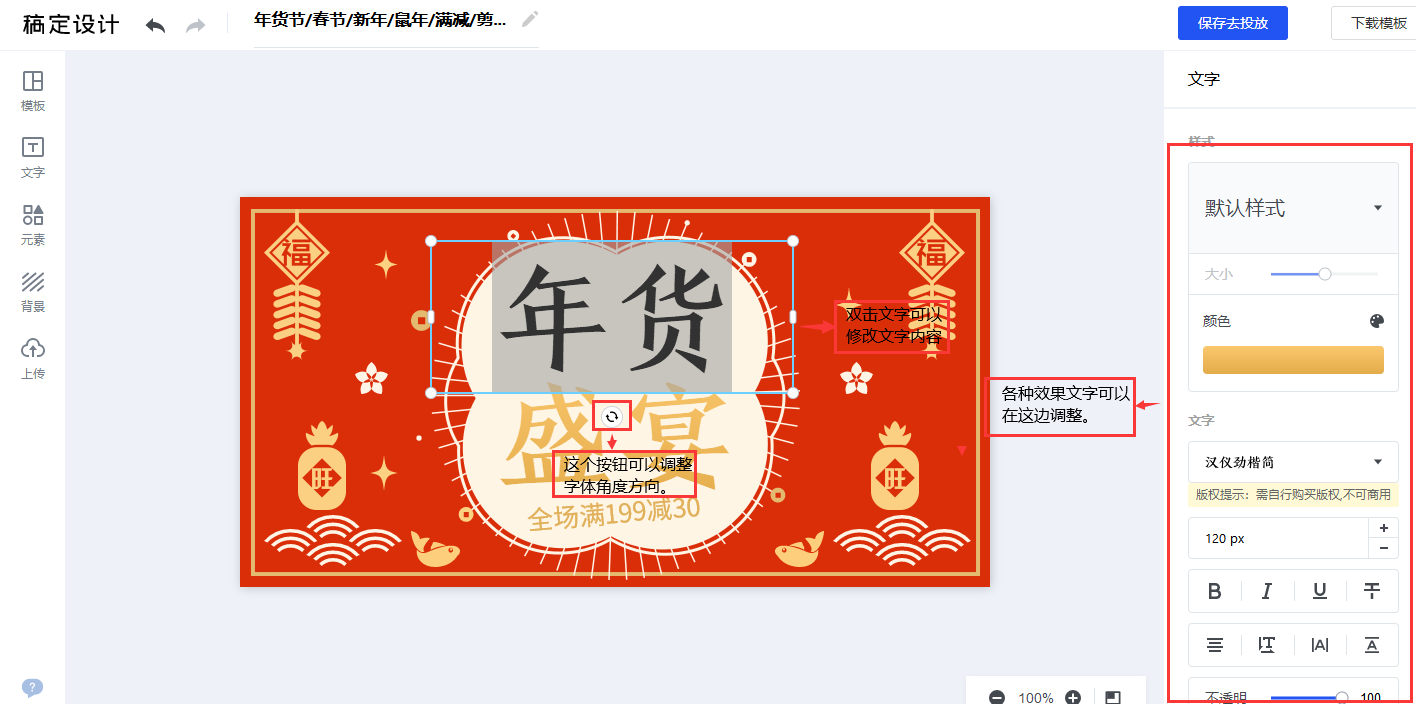Click the rotate handle below the text box
The width and height of the screenshot is (1416, 704).
pos(612,416)
